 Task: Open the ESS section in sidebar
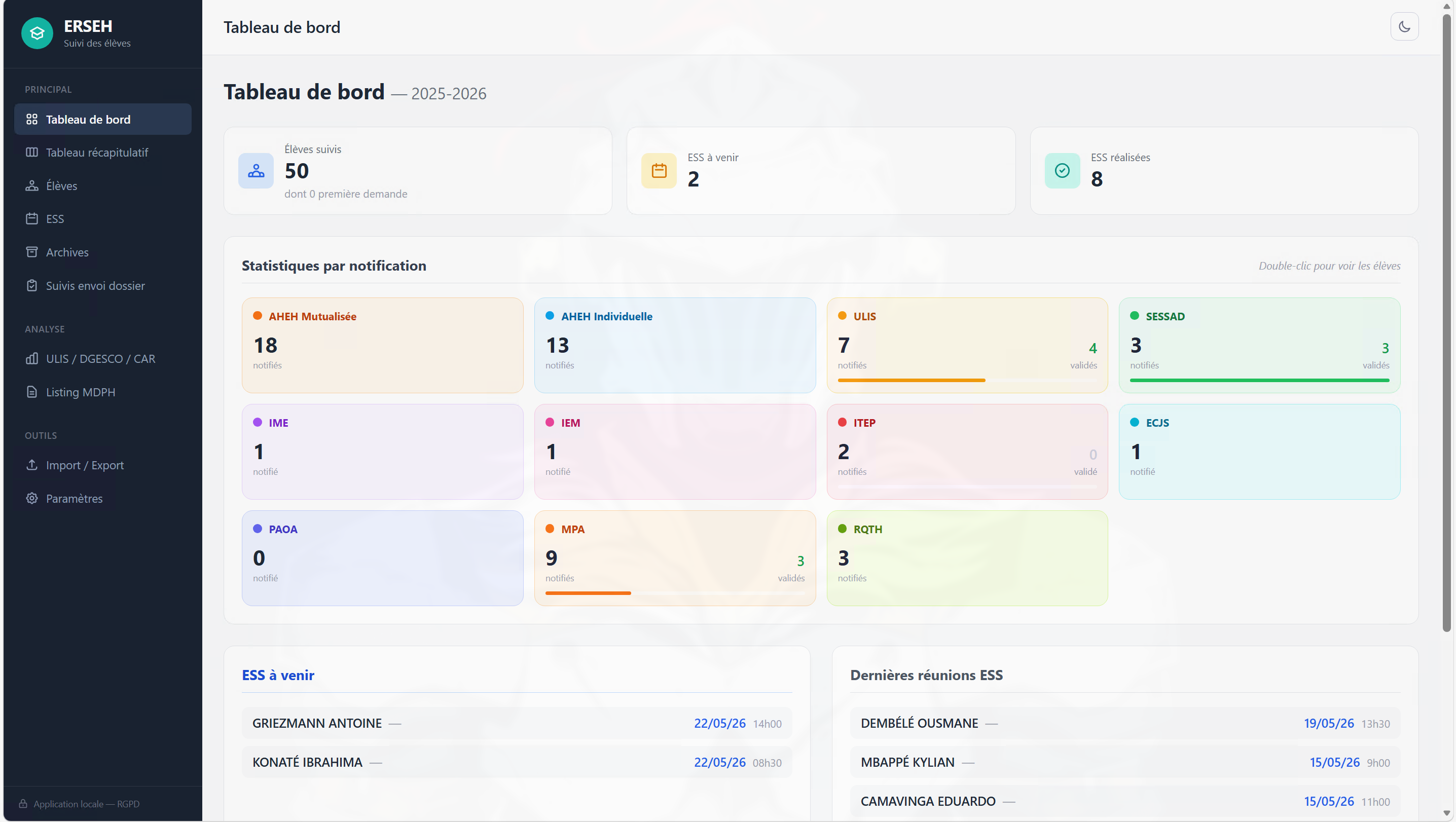[x=103, y=218]
